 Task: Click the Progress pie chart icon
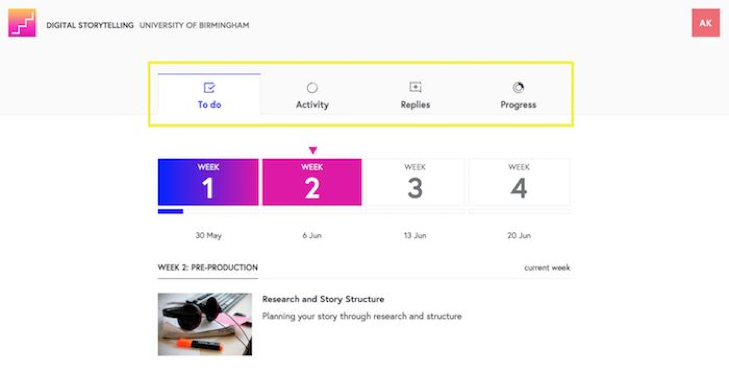point(518,87)
